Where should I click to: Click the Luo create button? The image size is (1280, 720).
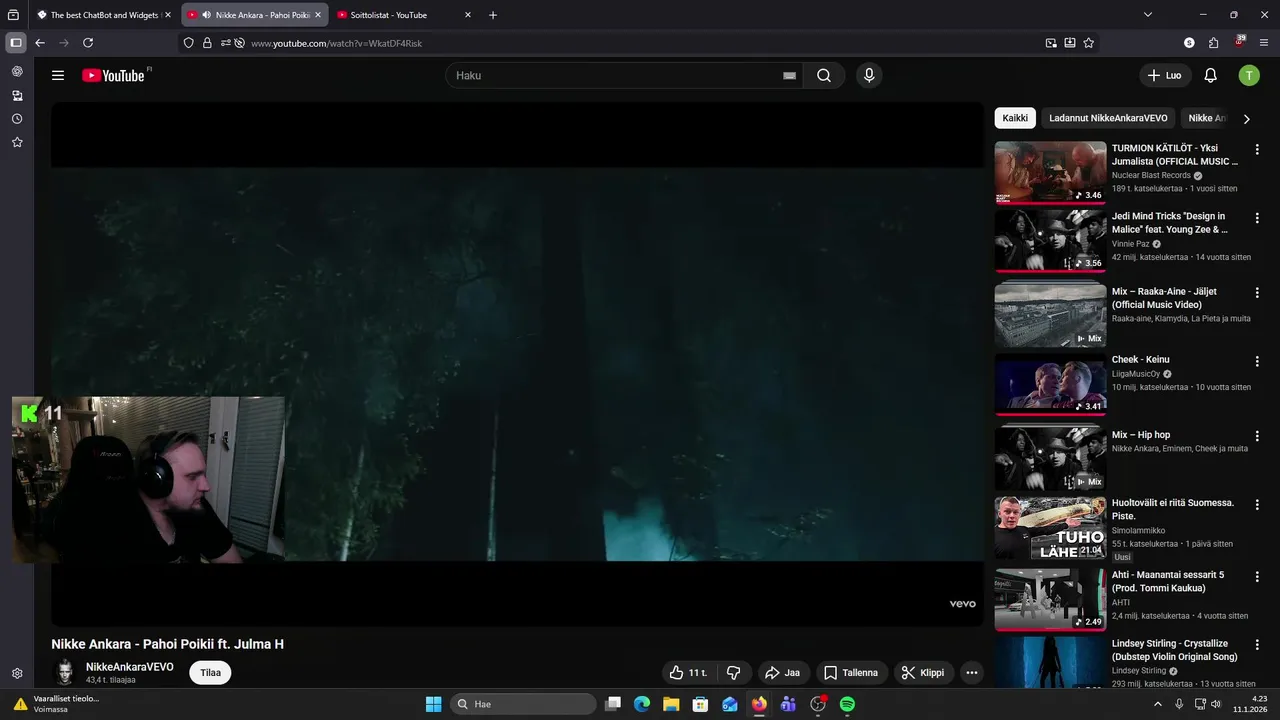(x=1166, y=75)
